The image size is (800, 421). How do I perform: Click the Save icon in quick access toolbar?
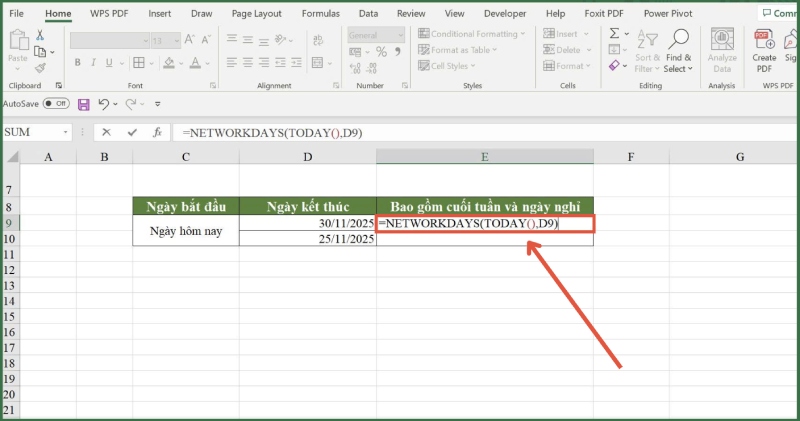(x=83, y=104)
